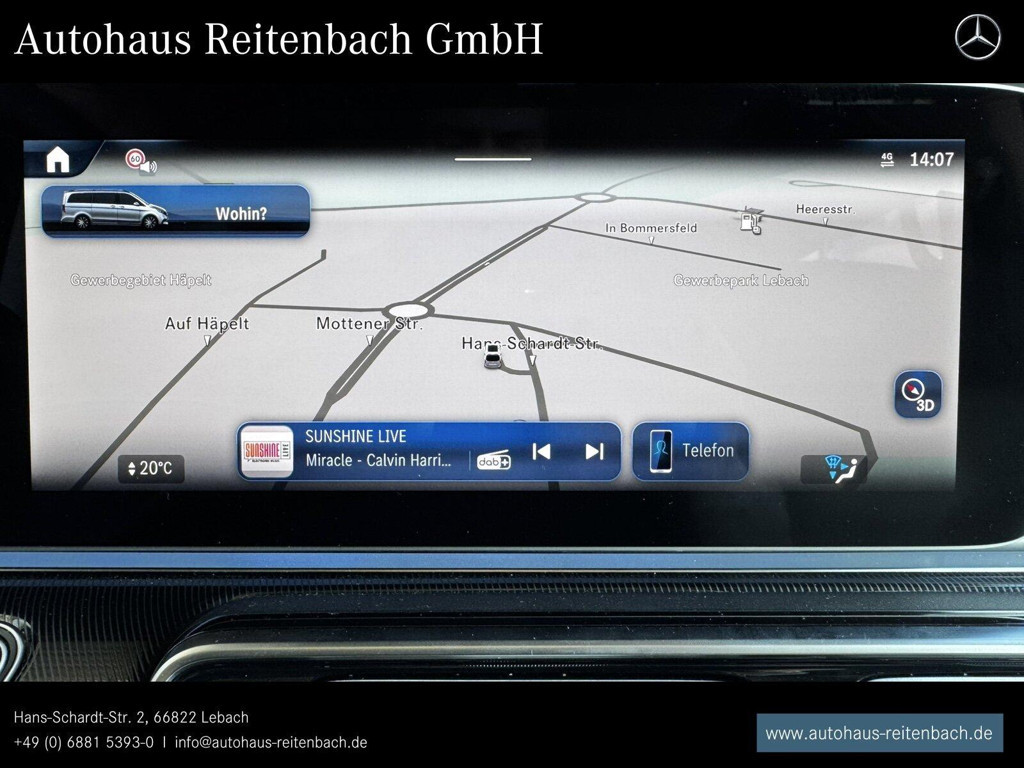Select the gas station POI icon on map
The height and width of the screenshot is (768, 1024).
coord(750,220)
